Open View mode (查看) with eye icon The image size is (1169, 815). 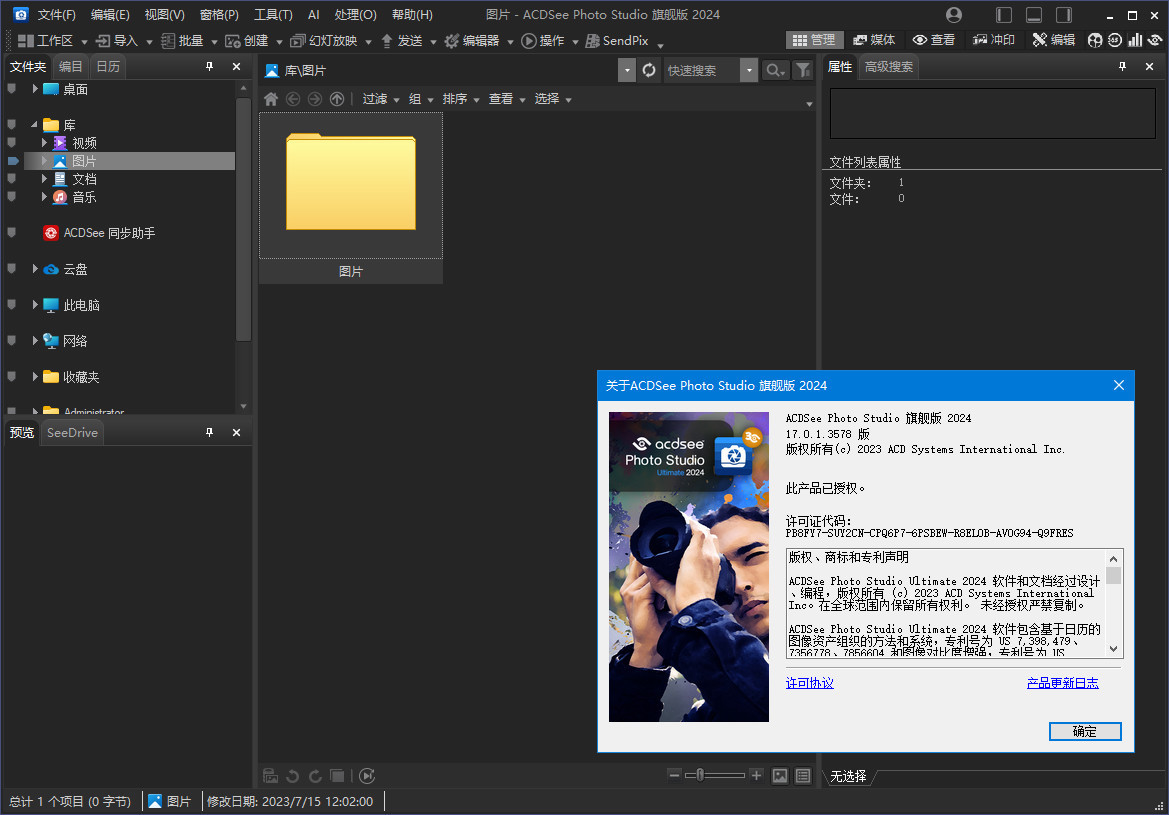(934, 40)
